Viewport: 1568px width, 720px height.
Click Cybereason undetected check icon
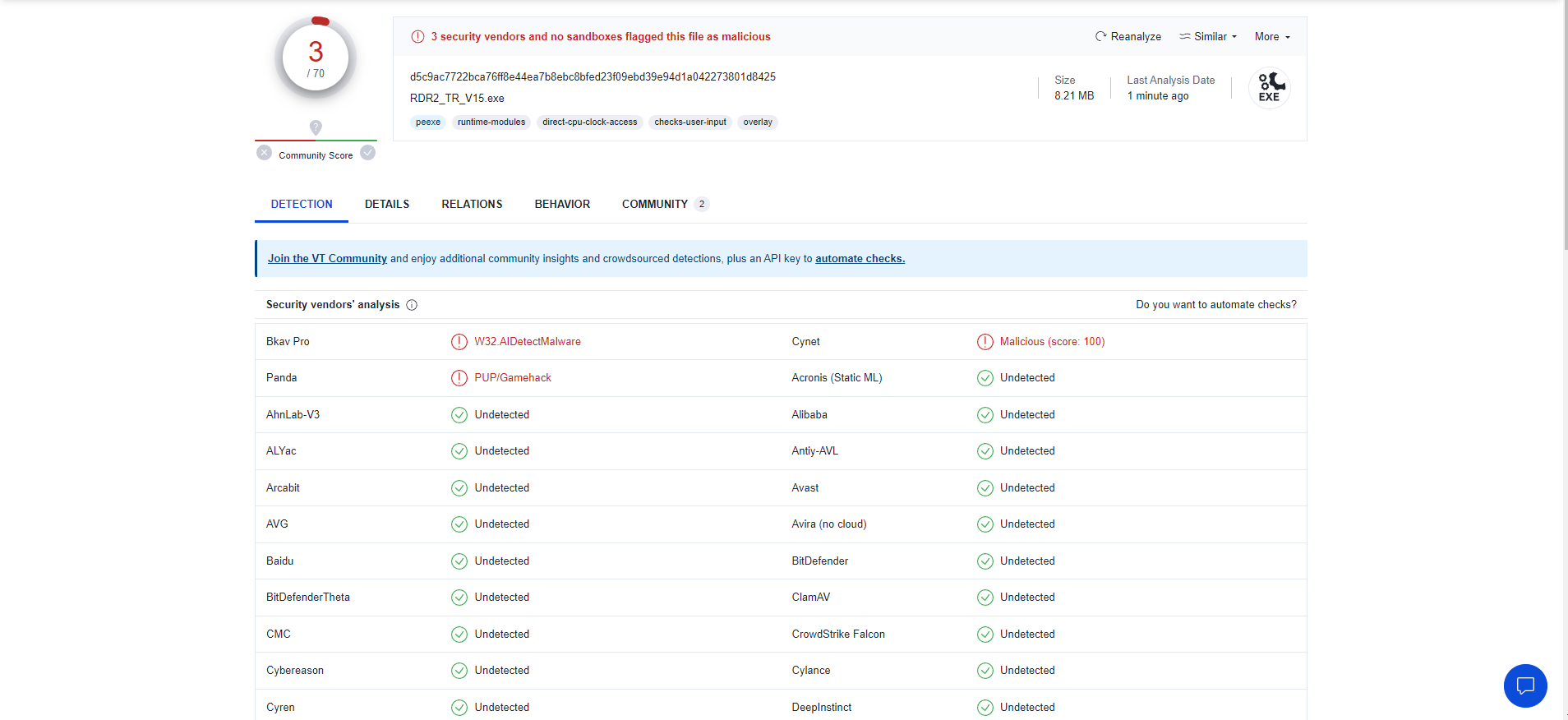click(459, 671)
